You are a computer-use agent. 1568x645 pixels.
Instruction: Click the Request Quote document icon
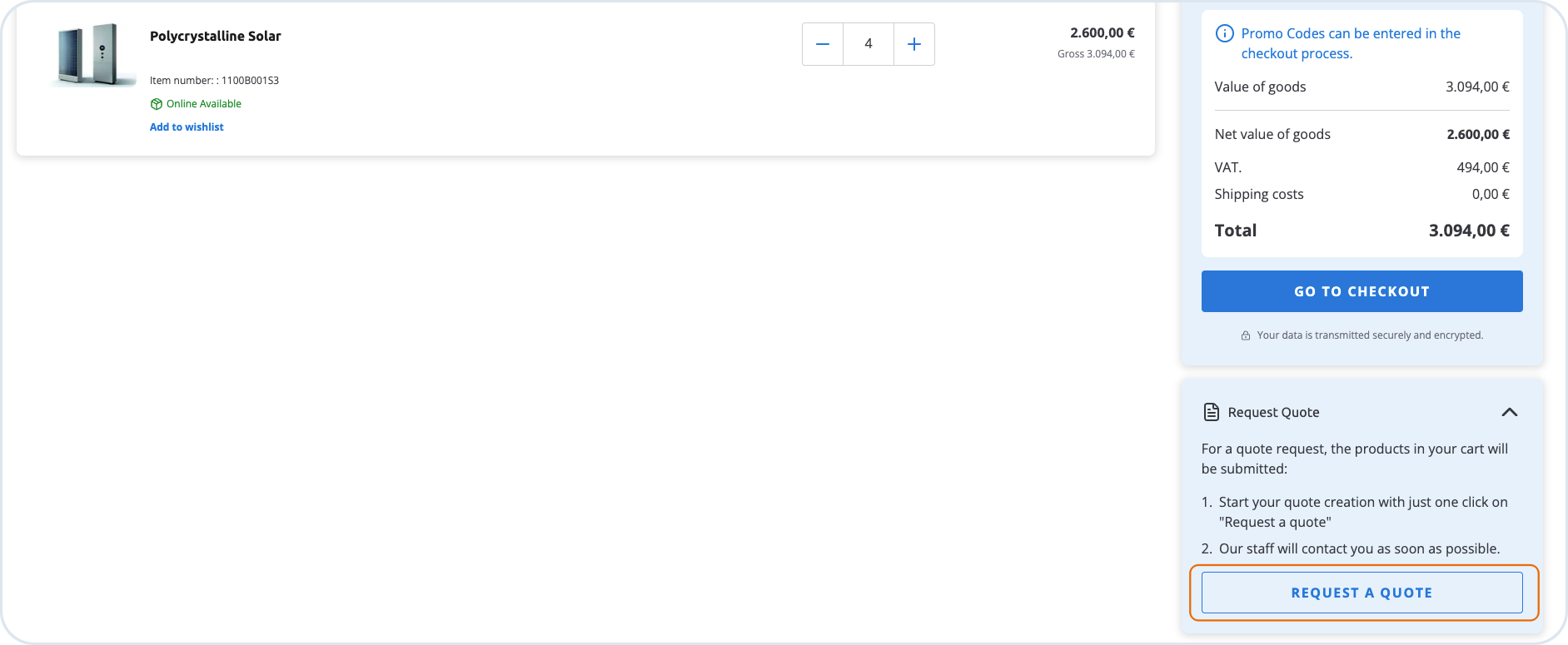[1212, 412]
